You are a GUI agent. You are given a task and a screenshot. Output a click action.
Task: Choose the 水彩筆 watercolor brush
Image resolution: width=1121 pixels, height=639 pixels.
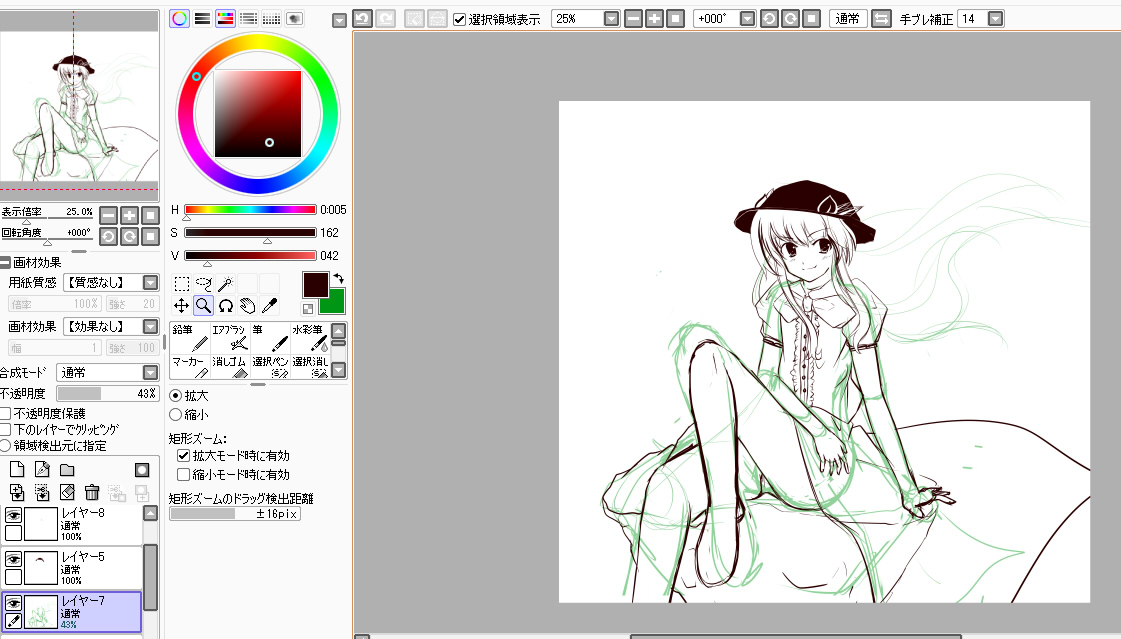(310, 337)
